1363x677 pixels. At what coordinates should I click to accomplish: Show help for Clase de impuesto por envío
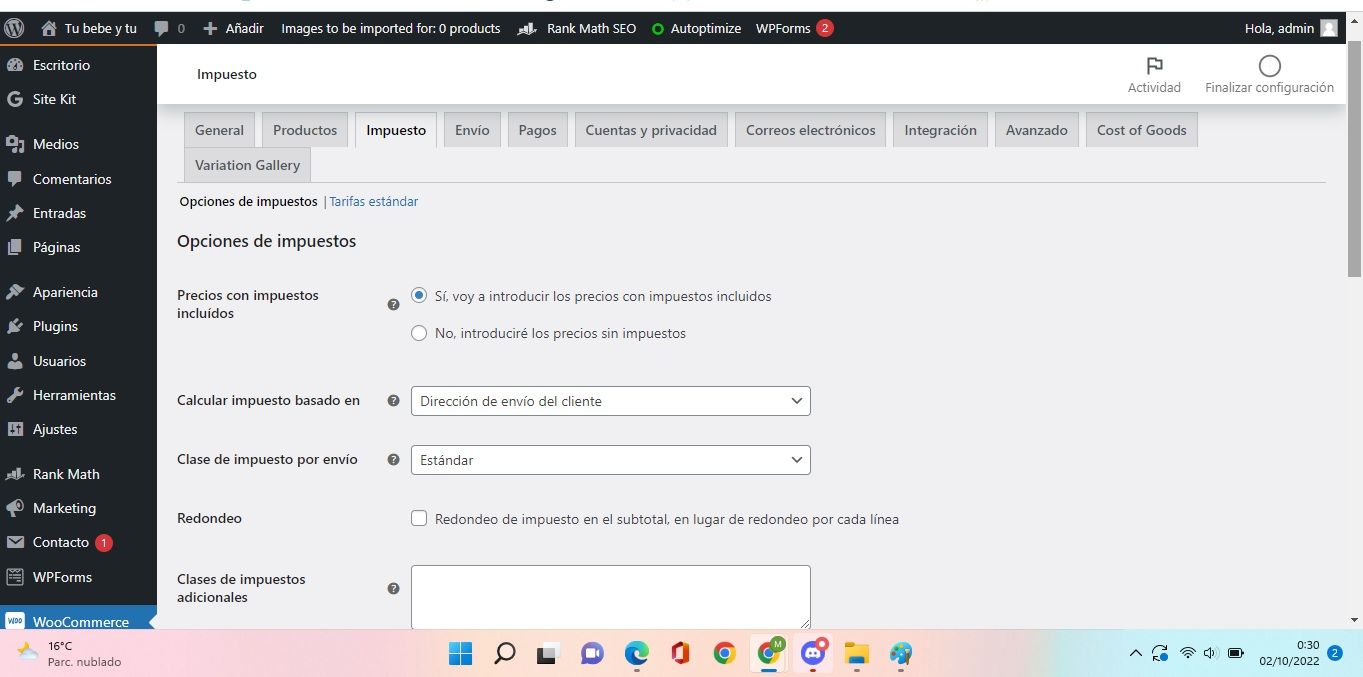393,459
